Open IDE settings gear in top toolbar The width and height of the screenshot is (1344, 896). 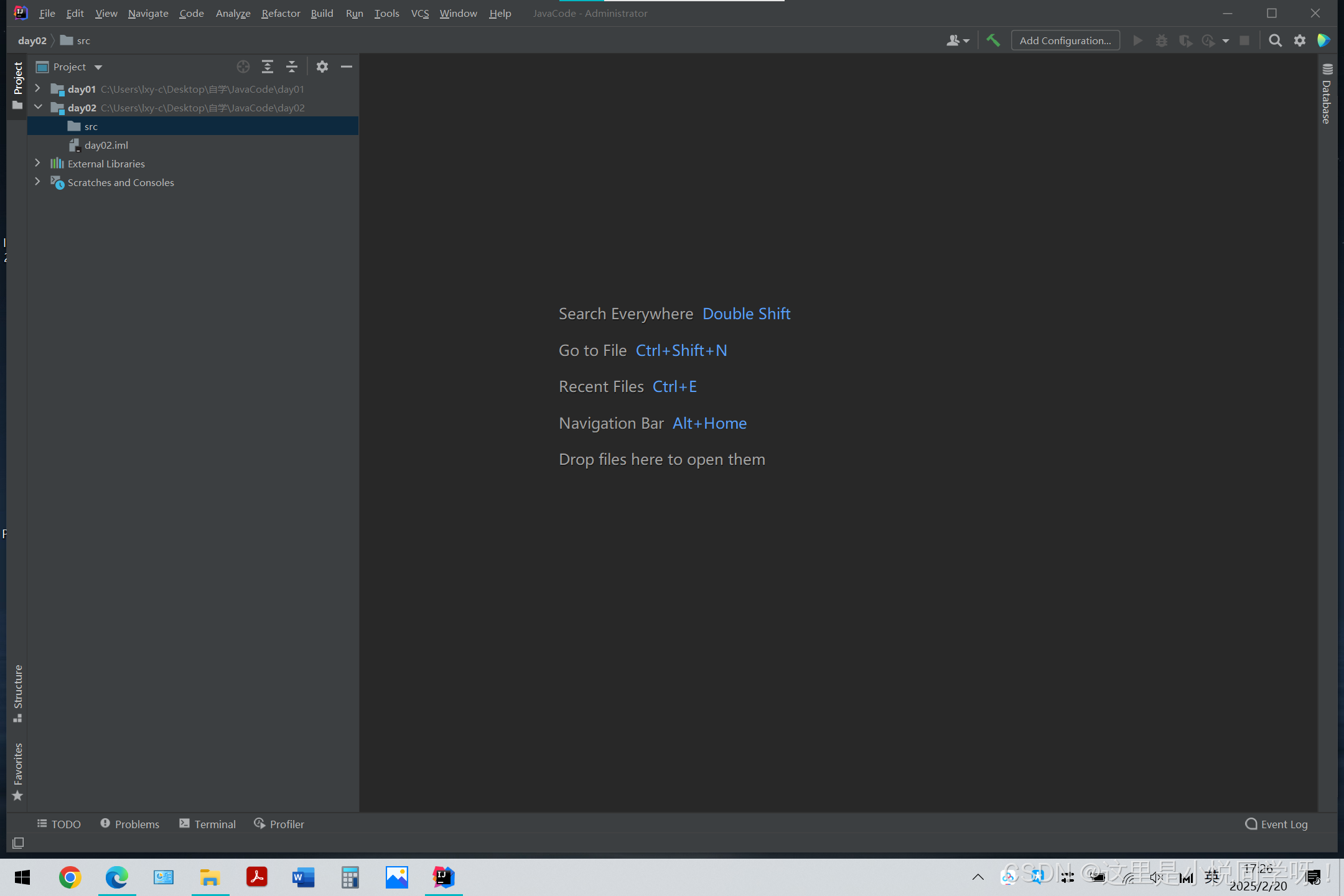[x=1299, y=40]
